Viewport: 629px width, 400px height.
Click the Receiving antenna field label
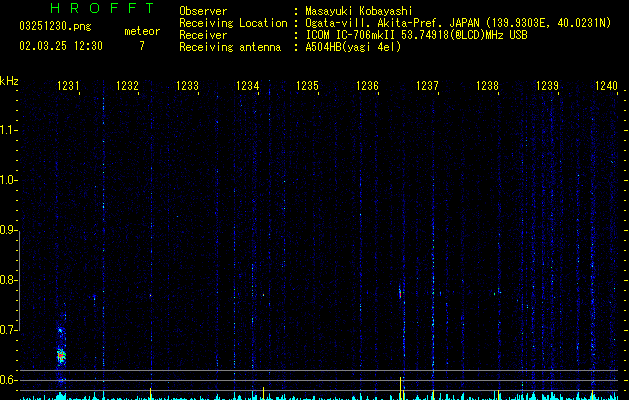point(230,47)
